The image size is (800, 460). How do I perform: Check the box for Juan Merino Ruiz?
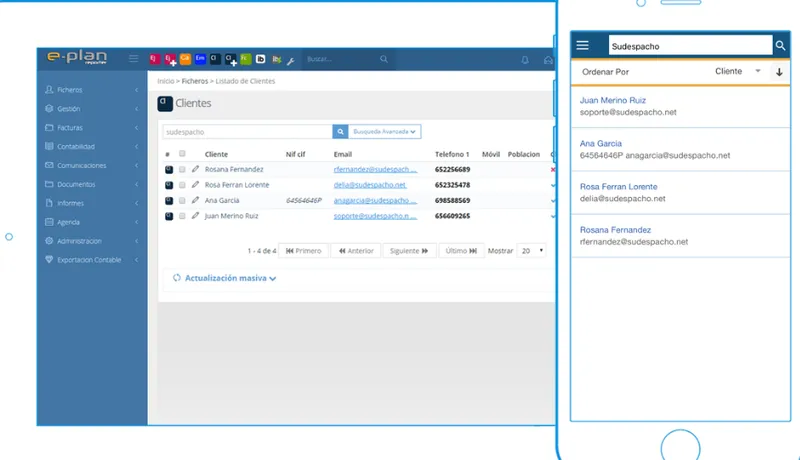(x=182, y=216)
